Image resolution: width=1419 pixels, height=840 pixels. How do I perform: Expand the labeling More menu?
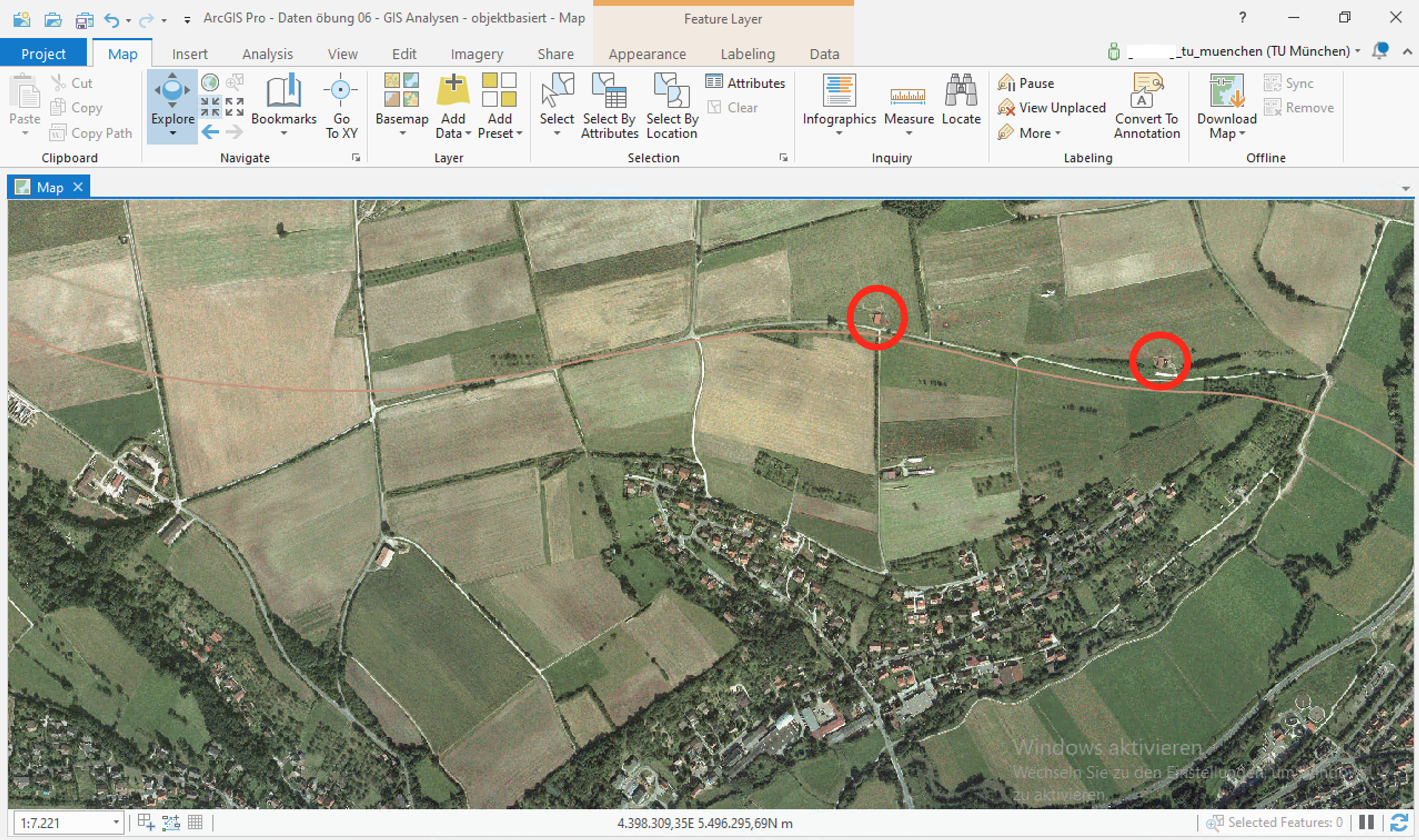1029,133
